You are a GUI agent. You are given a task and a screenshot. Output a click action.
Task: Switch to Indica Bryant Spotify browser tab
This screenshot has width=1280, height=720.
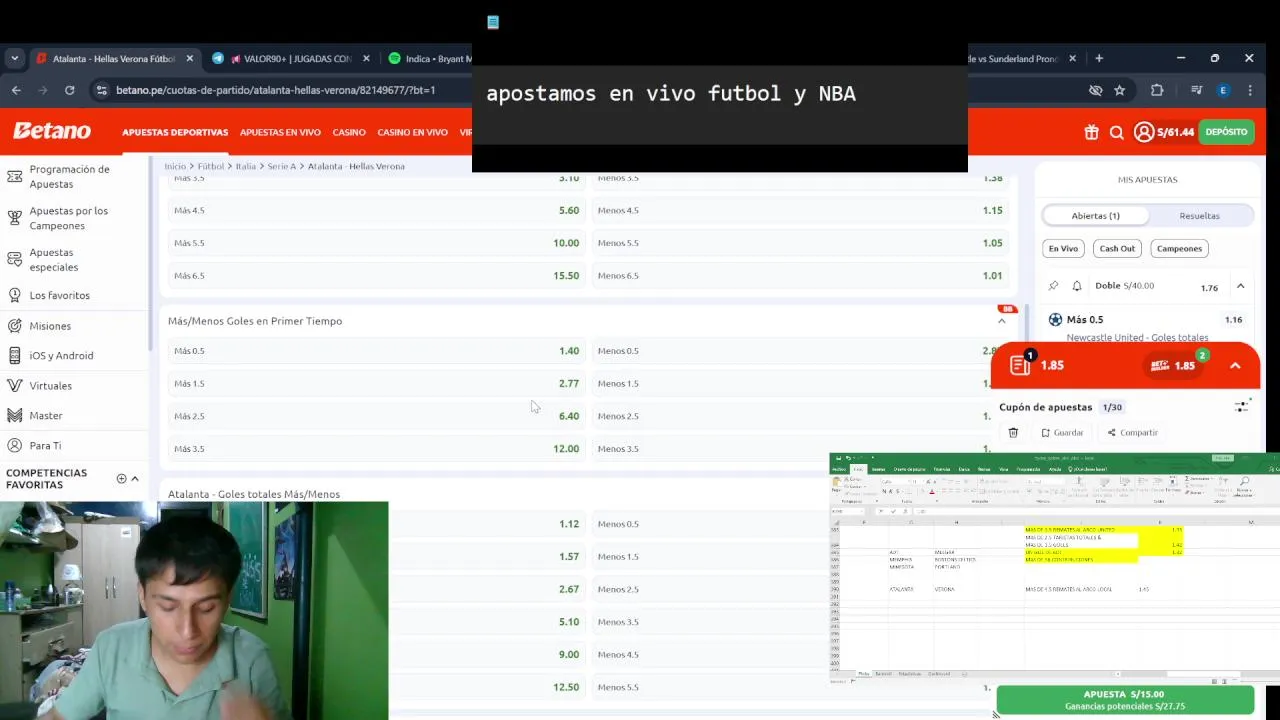tap(428, 58)
